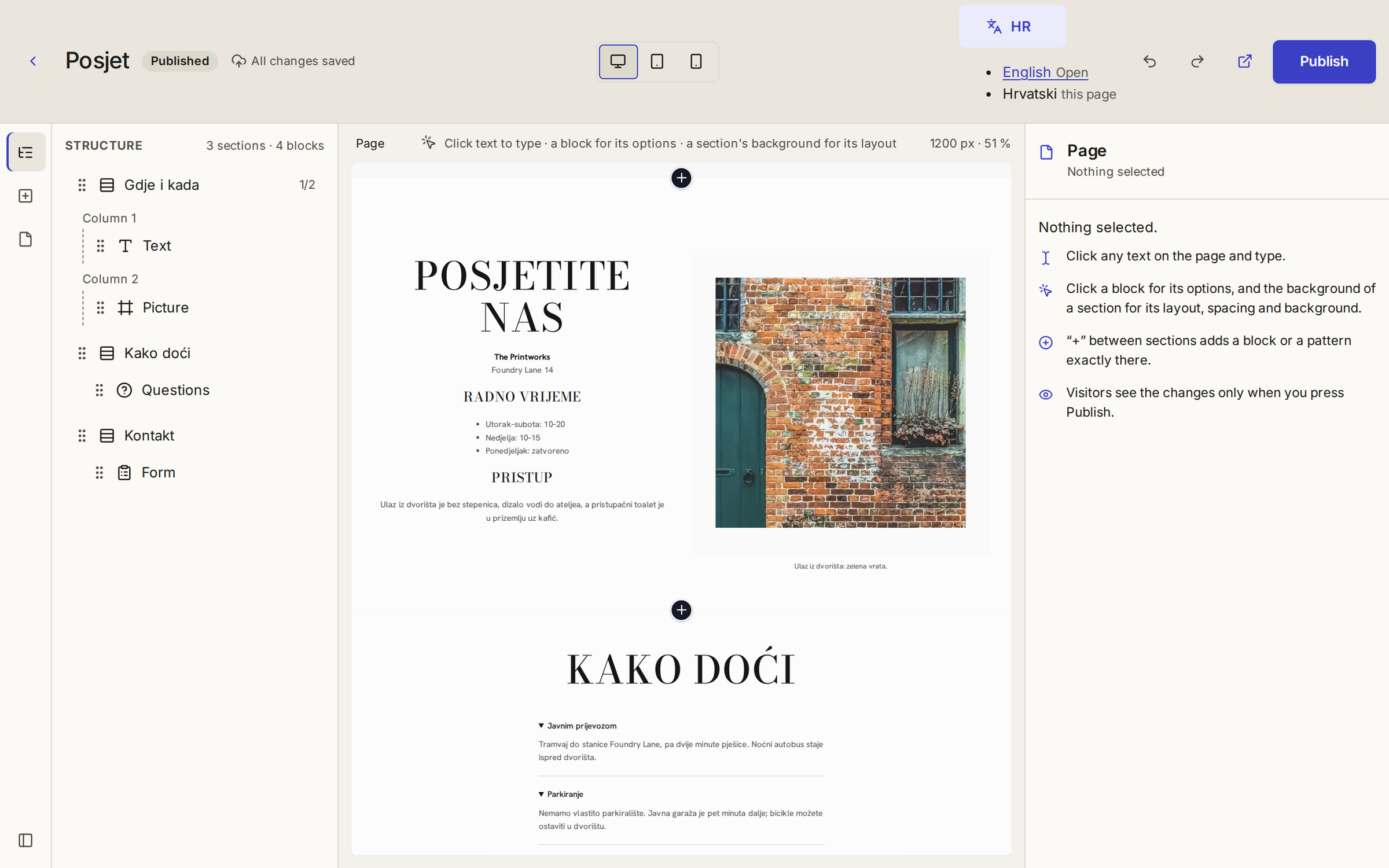Click the 1/2 column layout indicator

click(x=307, y=185)
